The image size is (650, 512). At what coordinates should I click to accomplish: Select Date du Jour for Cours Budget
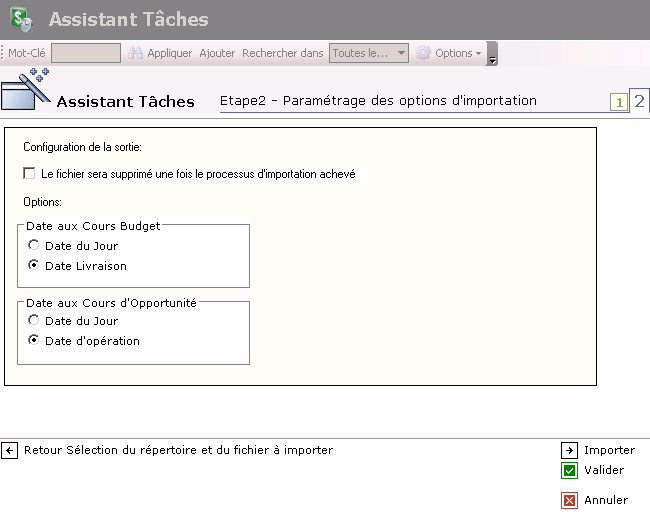(x=34, y=246)
